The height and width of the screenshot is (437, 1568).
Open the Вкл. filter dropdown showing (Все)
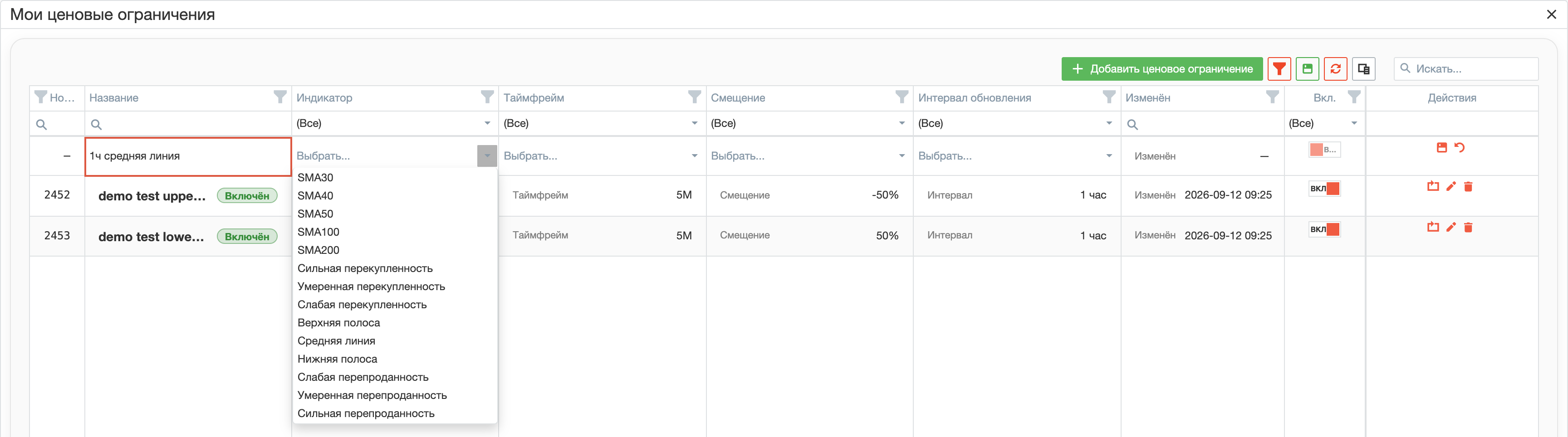click(1324, 123)
